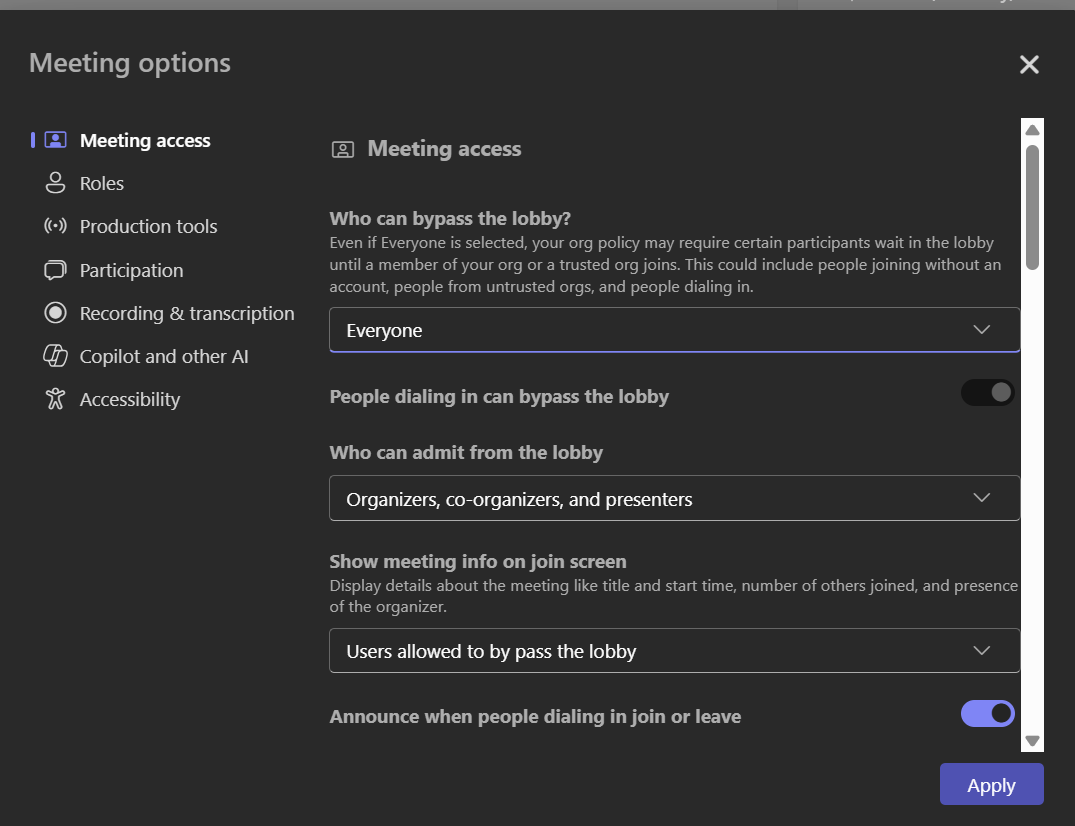1075x826 pixels.
Task: Click the Production tools broadcast icon
Action: tap(56, 226)
